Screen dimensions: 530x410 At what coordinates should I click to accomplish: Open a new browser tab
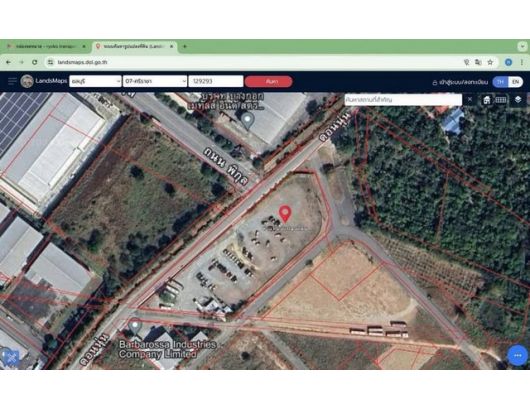[185, 46]
